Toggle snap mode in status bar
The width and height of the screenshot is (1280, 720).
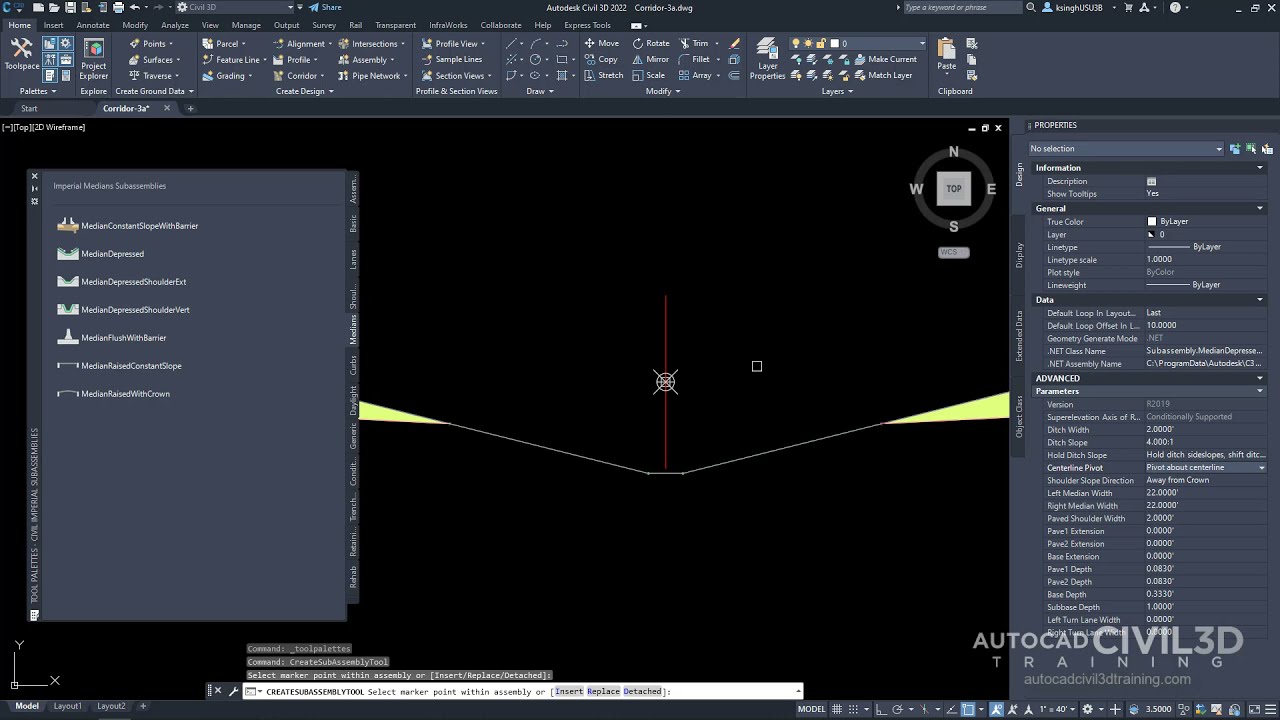coord(854,709)
